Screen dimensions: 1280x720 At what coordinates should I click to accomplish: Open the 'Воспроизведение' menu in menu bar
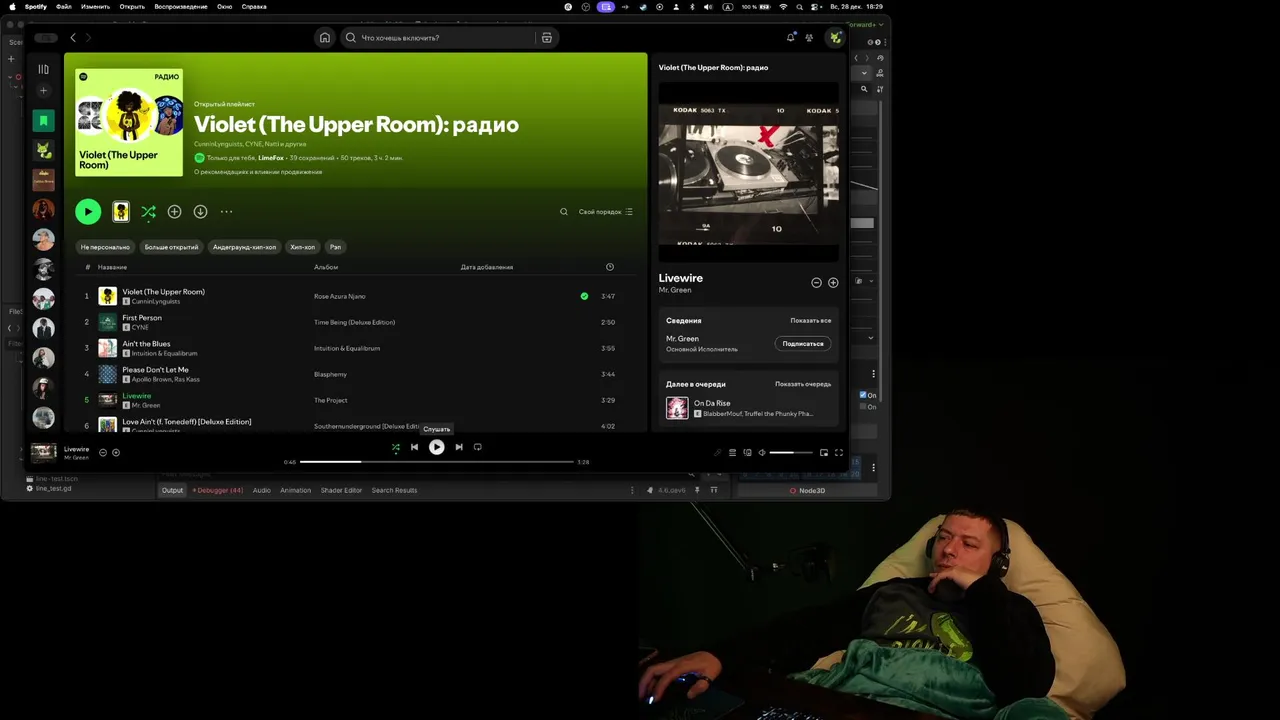tap(181, 7)
